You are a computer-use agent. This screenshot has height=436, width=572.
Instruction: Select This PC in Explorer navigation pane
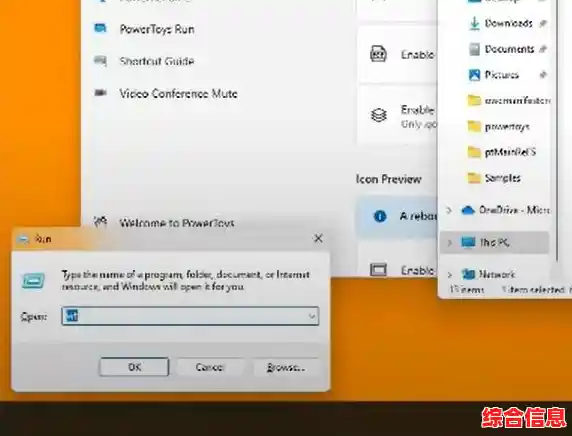tap(494, 242)
